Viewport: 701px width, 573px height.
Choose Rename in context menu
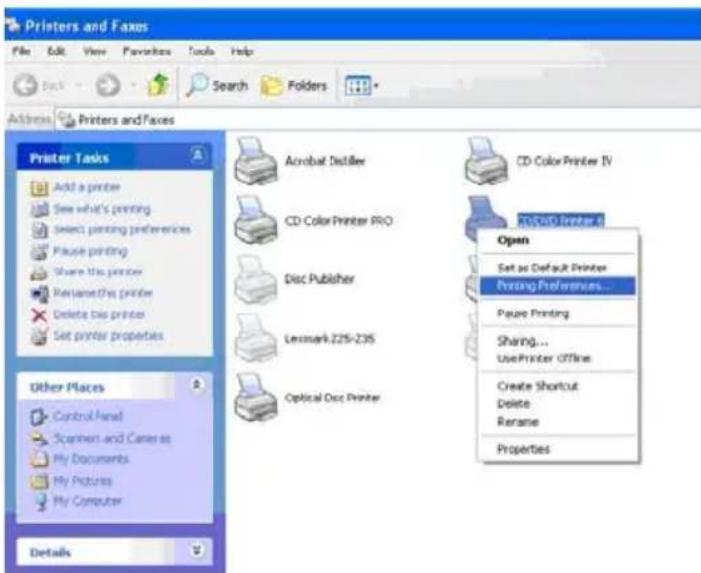click(x=557, y=421)
